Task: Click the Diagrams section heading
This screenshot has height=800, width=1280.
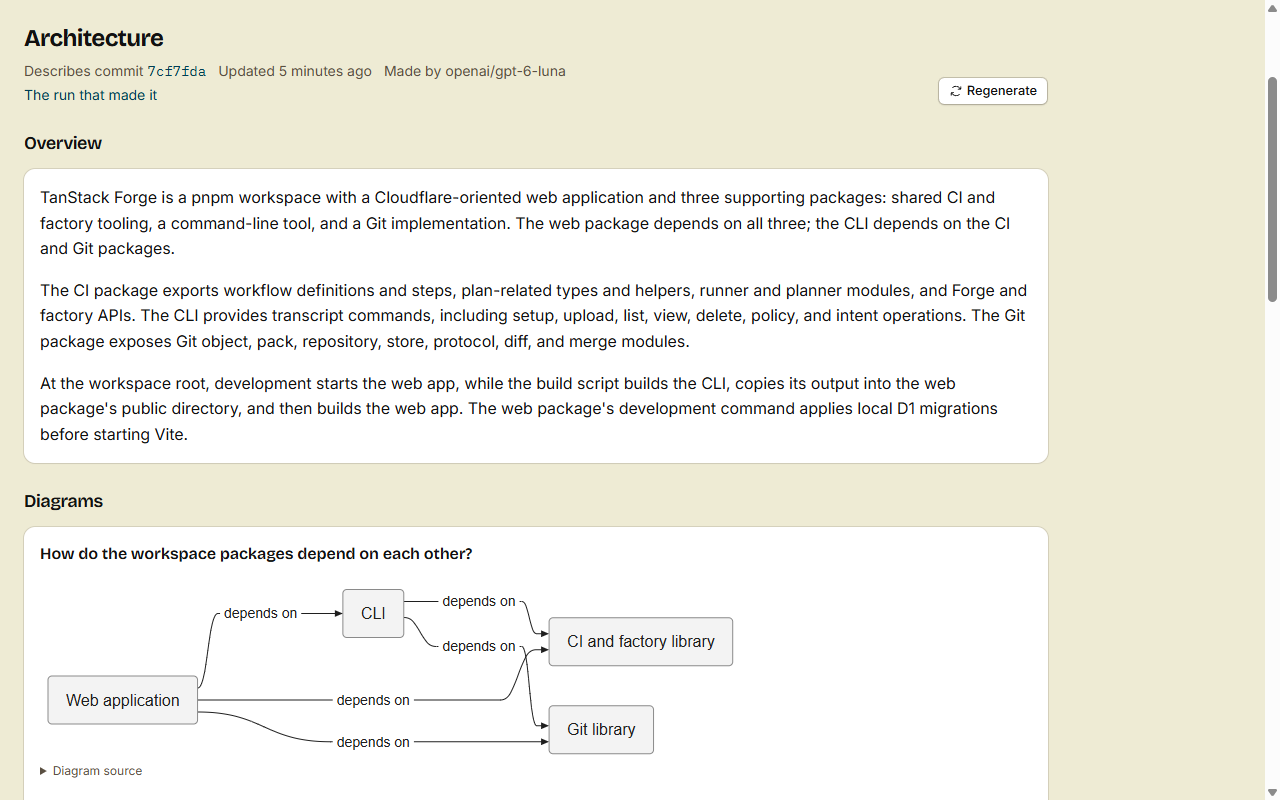Action: pyautogui.click(x=64, y=501)
